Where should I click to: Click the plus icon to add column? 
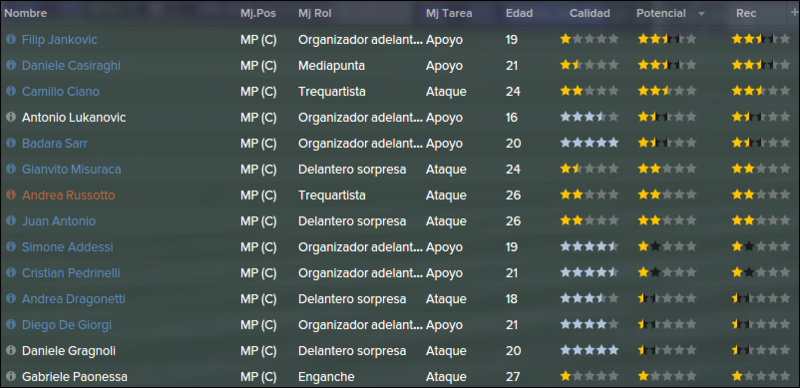pos(792,13)
